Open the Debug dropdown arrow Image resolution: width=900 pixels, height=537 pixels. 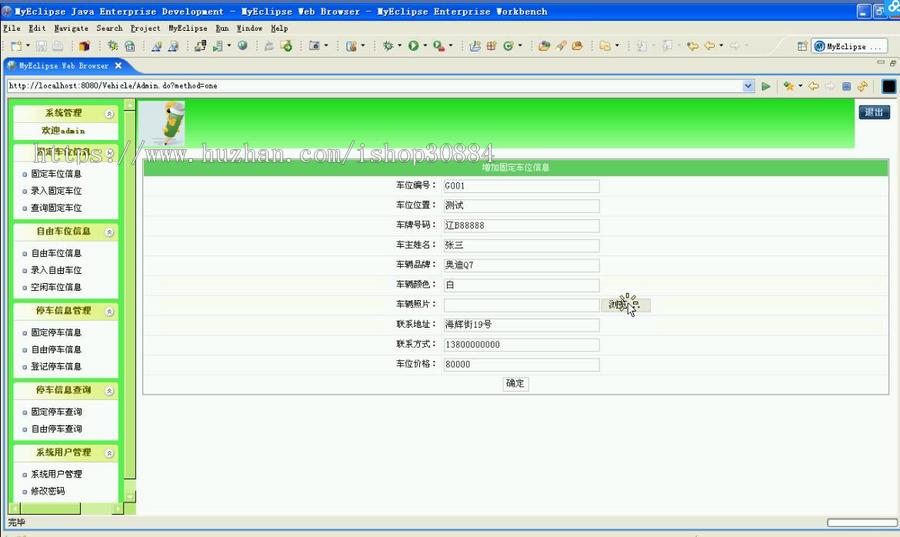pyautogui.click(x=399, y=46)
